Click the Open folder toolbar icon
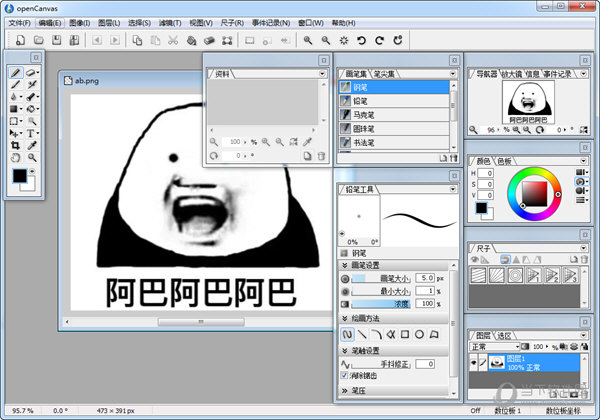This screenshot has width=600, height=420. (x=38, y=40)
